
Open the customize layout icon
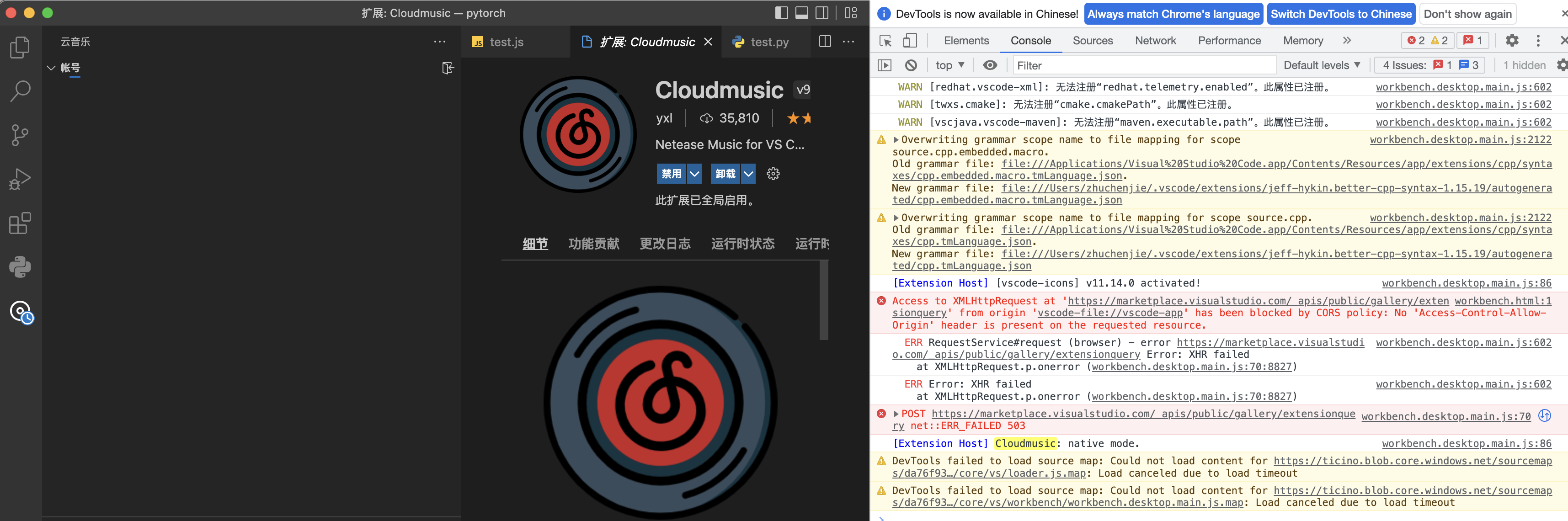[851, 13]
